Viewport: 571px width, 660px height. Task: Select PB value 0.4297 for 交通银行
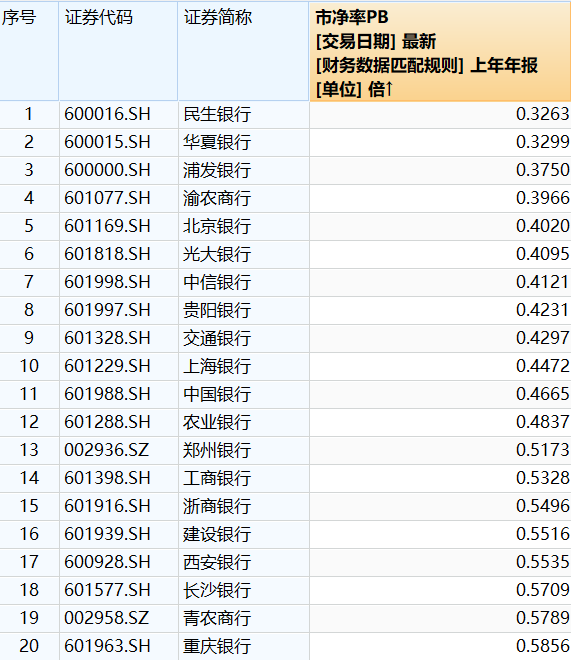point(543,338)
